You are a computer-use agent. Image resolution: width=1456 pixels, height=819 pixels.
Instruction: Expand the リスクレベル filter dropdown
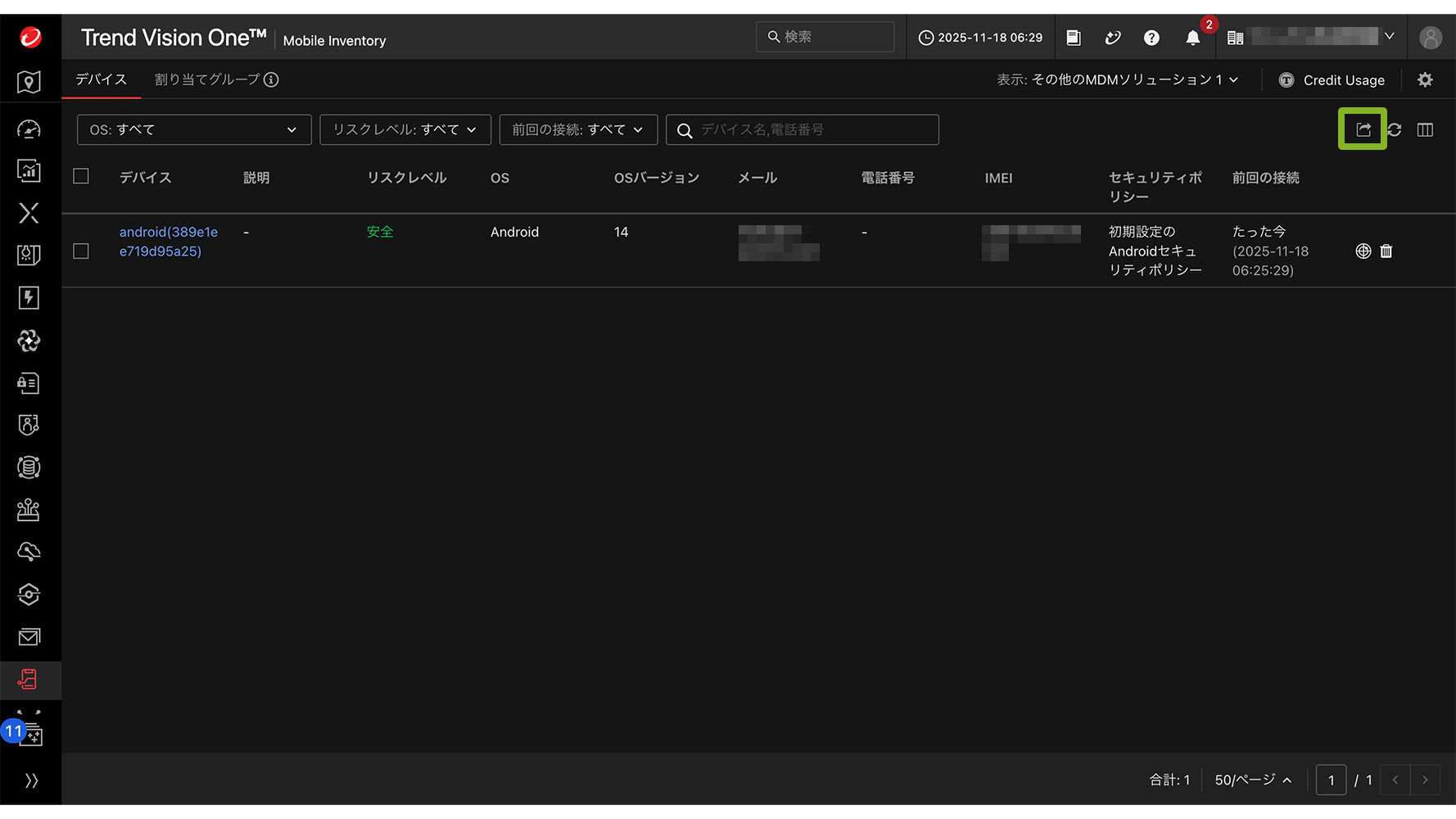pyautogui.click(x=405, y=129)
